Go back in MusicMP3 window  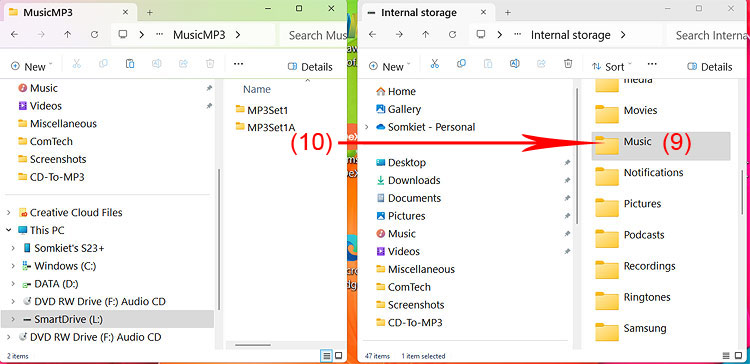[x=14, y=34]
